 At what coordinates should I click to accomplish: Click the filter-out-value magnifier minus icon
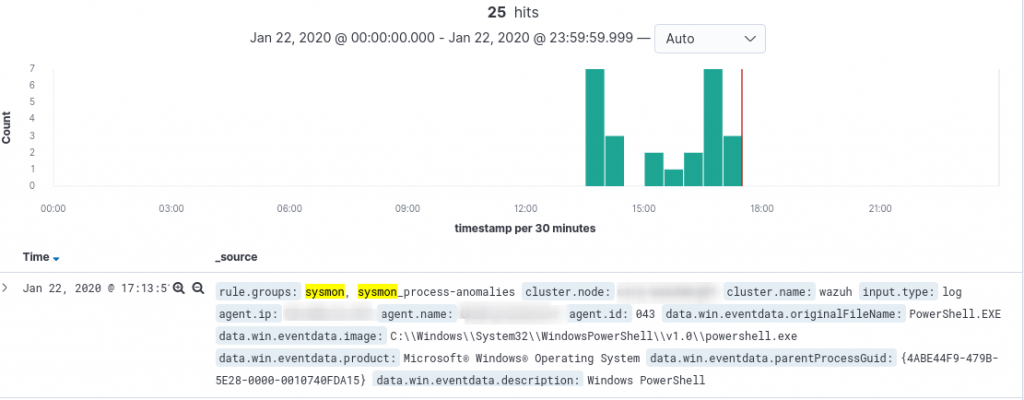click(199, 288)
